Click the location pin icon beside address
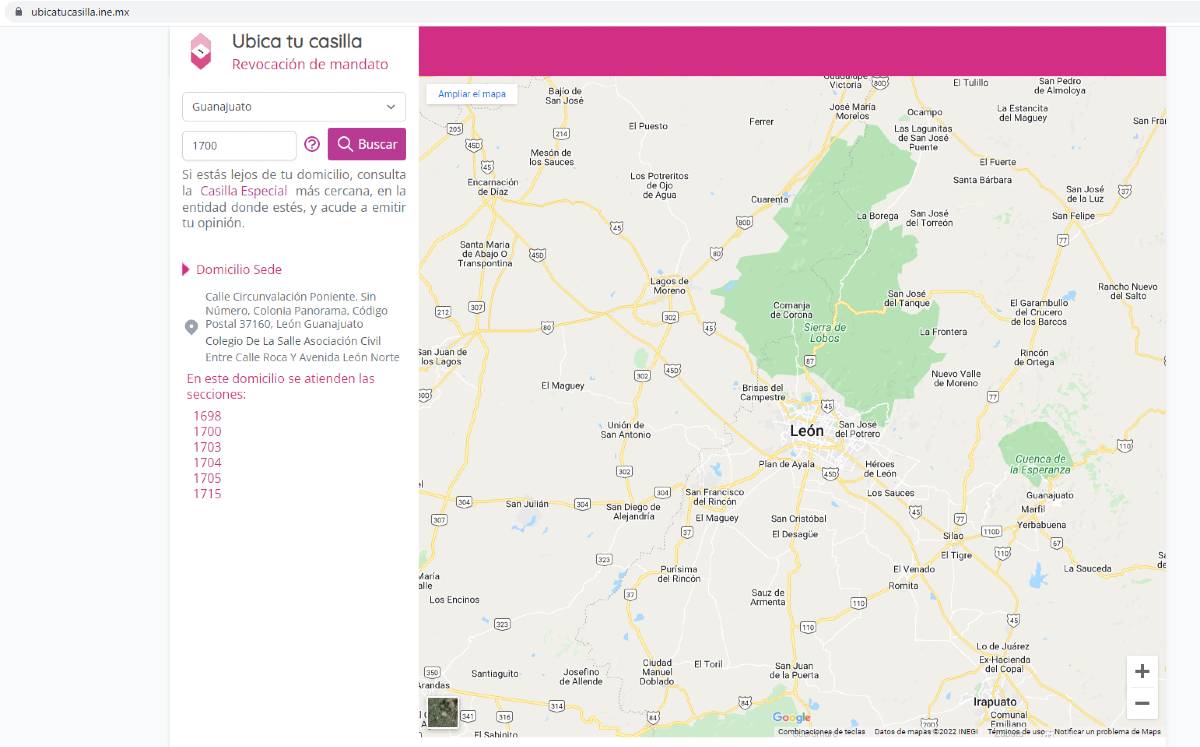Image resolution: width=1200 pixels, height=747 pixels. point(192,327)
